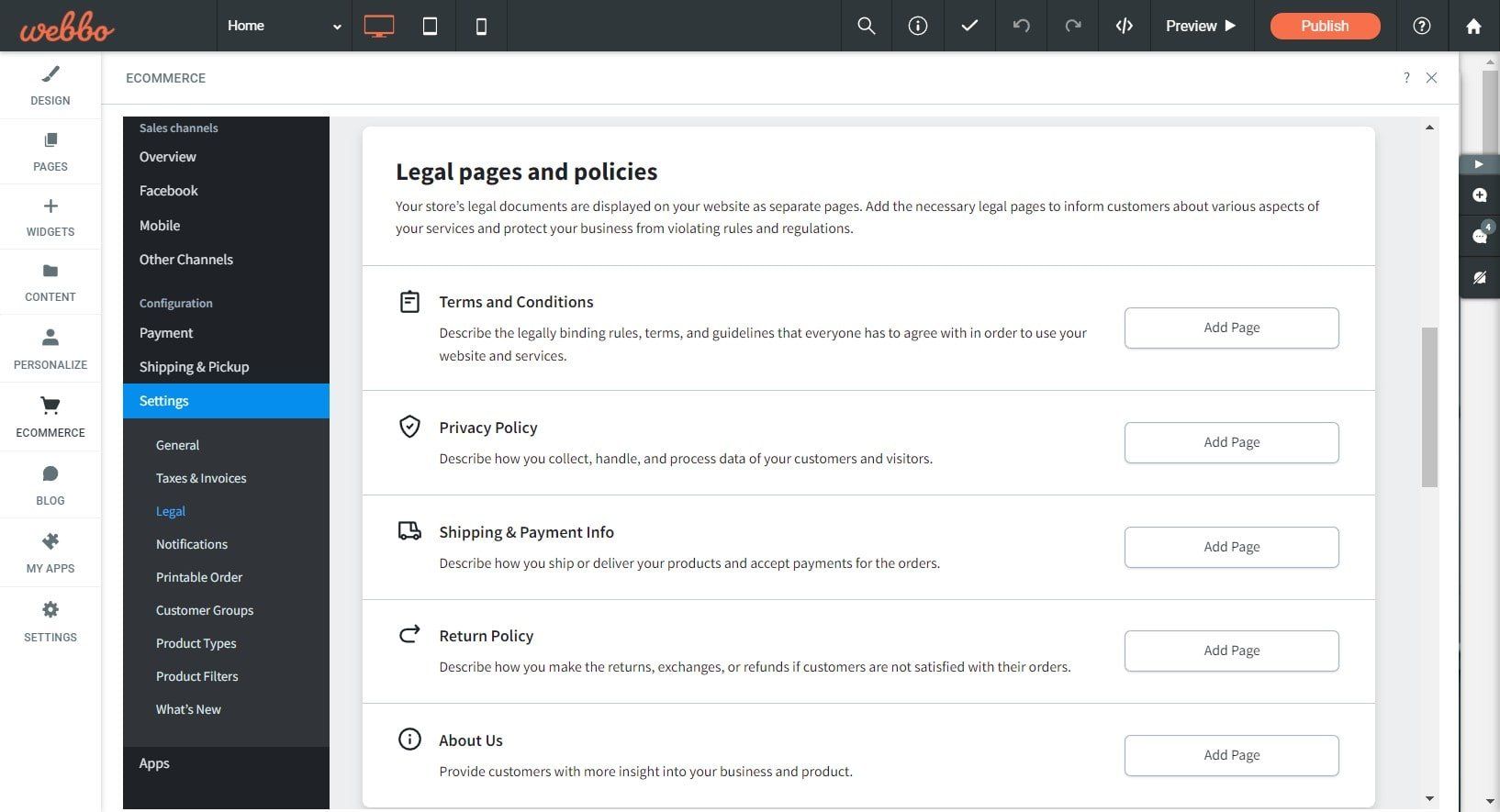The height and width of the screenshot is (812, 1500).
Task: Open the Personalize panel
Action: (50, 349)
